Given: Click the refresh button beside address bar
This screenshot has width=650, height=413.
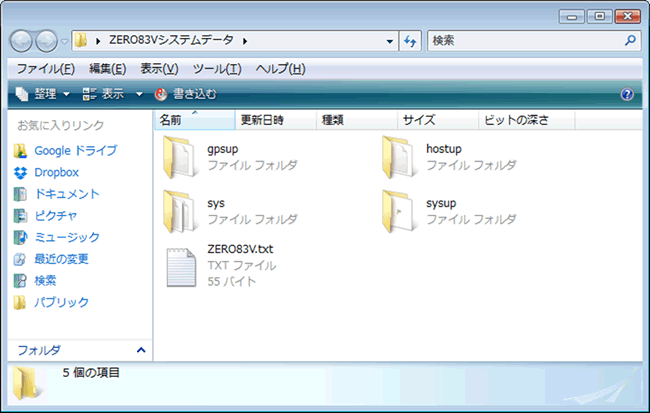Looking at the screenshot, I should (409, 41).
